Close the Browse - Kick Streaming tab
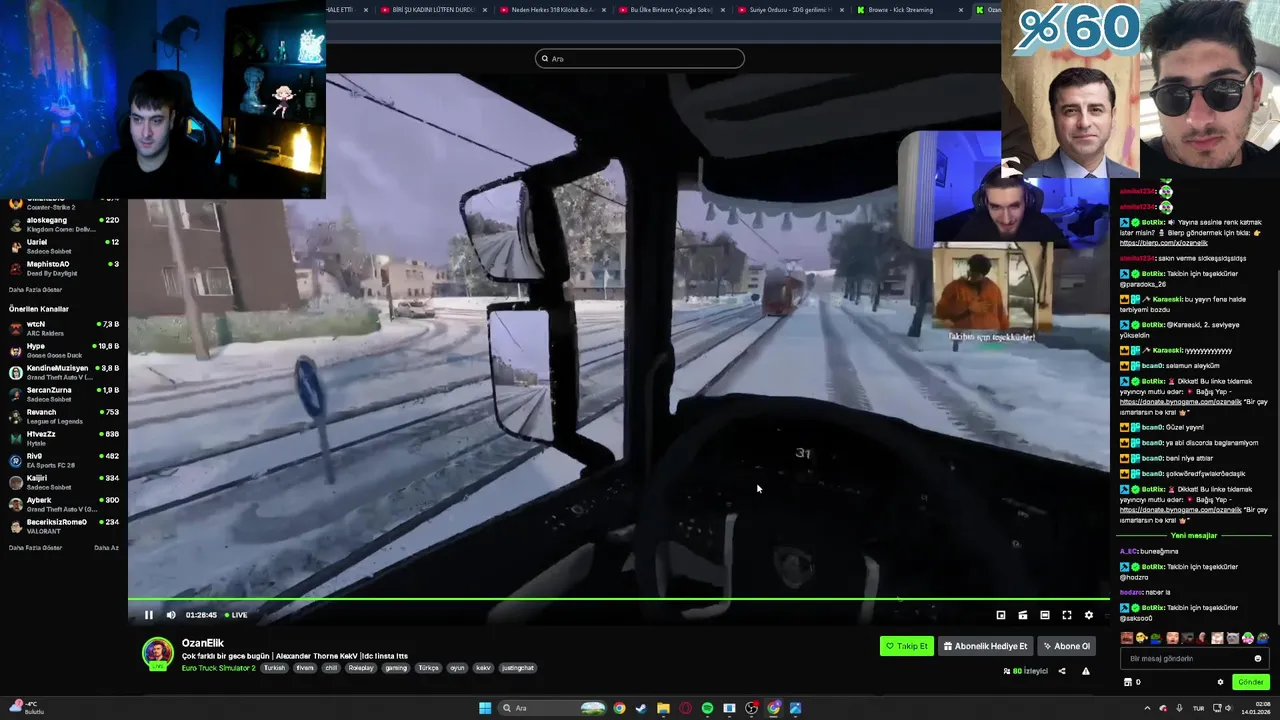 [961, 10]
